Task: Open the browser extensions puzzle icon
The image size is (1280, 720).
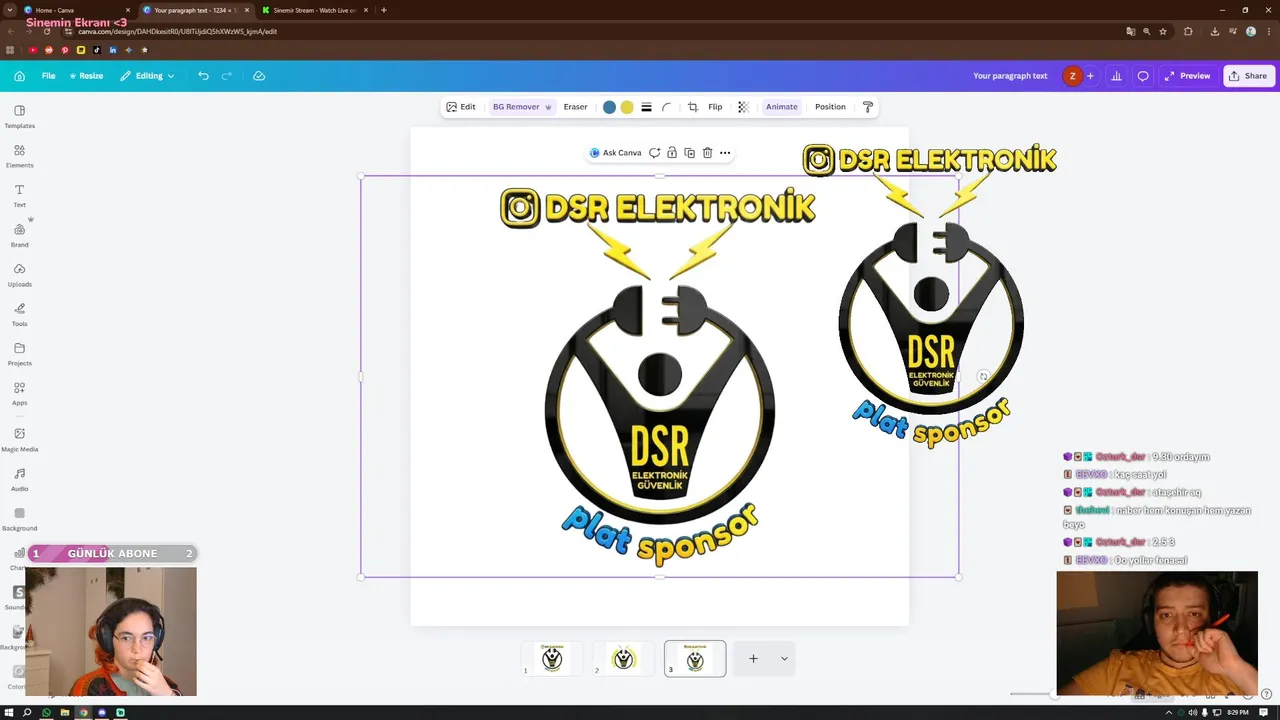Action: [x=1188, y=31]
